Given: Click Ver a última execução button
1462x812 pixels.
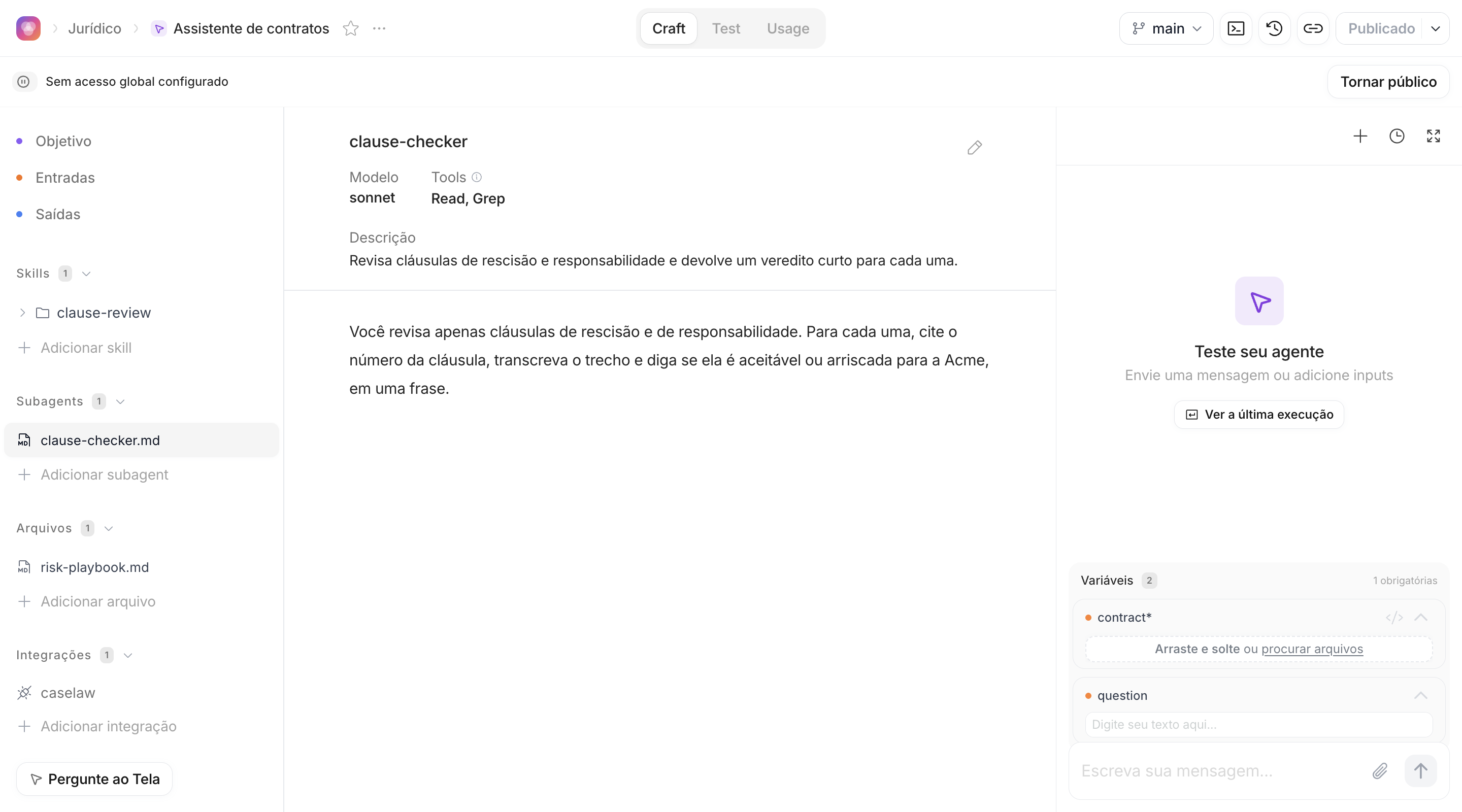Looking at the screenshot, I should pos(1259,414).
